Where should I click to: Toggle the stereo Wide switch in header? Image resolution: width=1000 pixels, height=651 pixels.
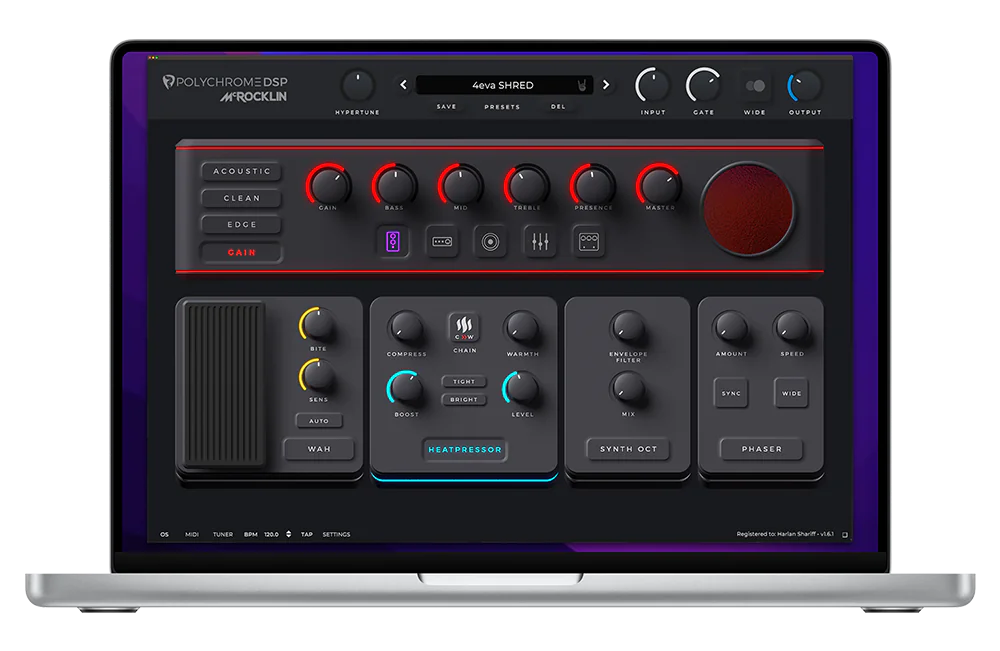[x=755, y=87]
